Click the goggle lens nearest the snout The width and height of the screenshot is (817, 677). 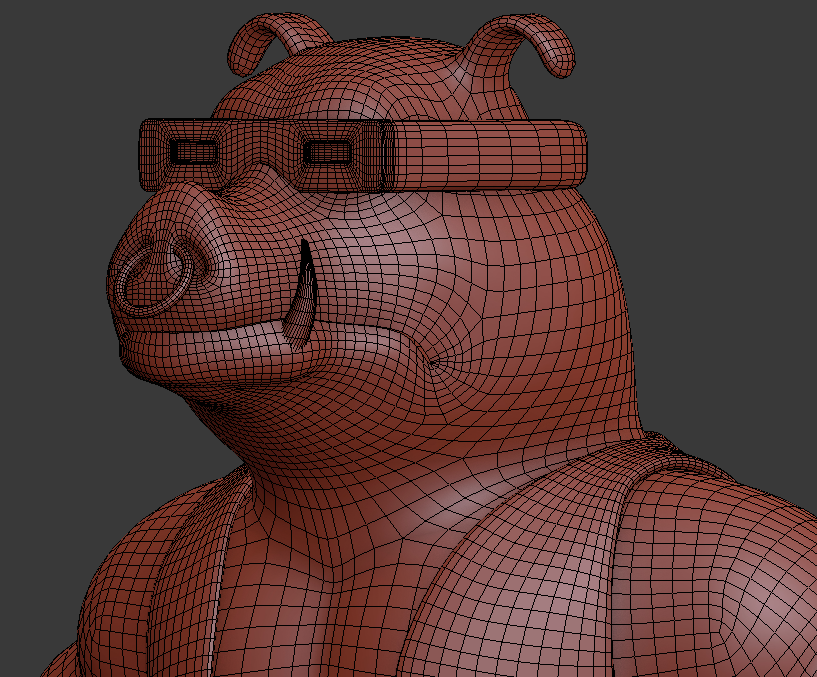pos(194,152)
